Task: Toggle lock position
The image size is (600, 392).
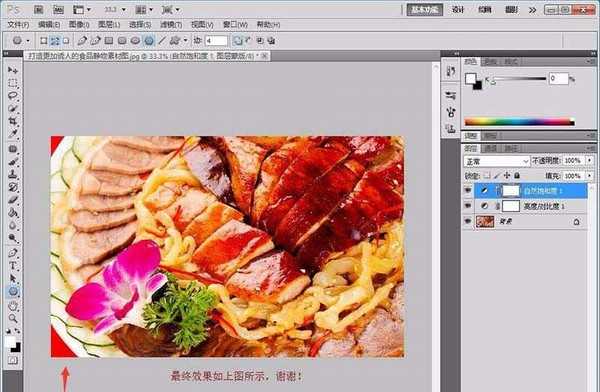Action: tap(507, 176)
